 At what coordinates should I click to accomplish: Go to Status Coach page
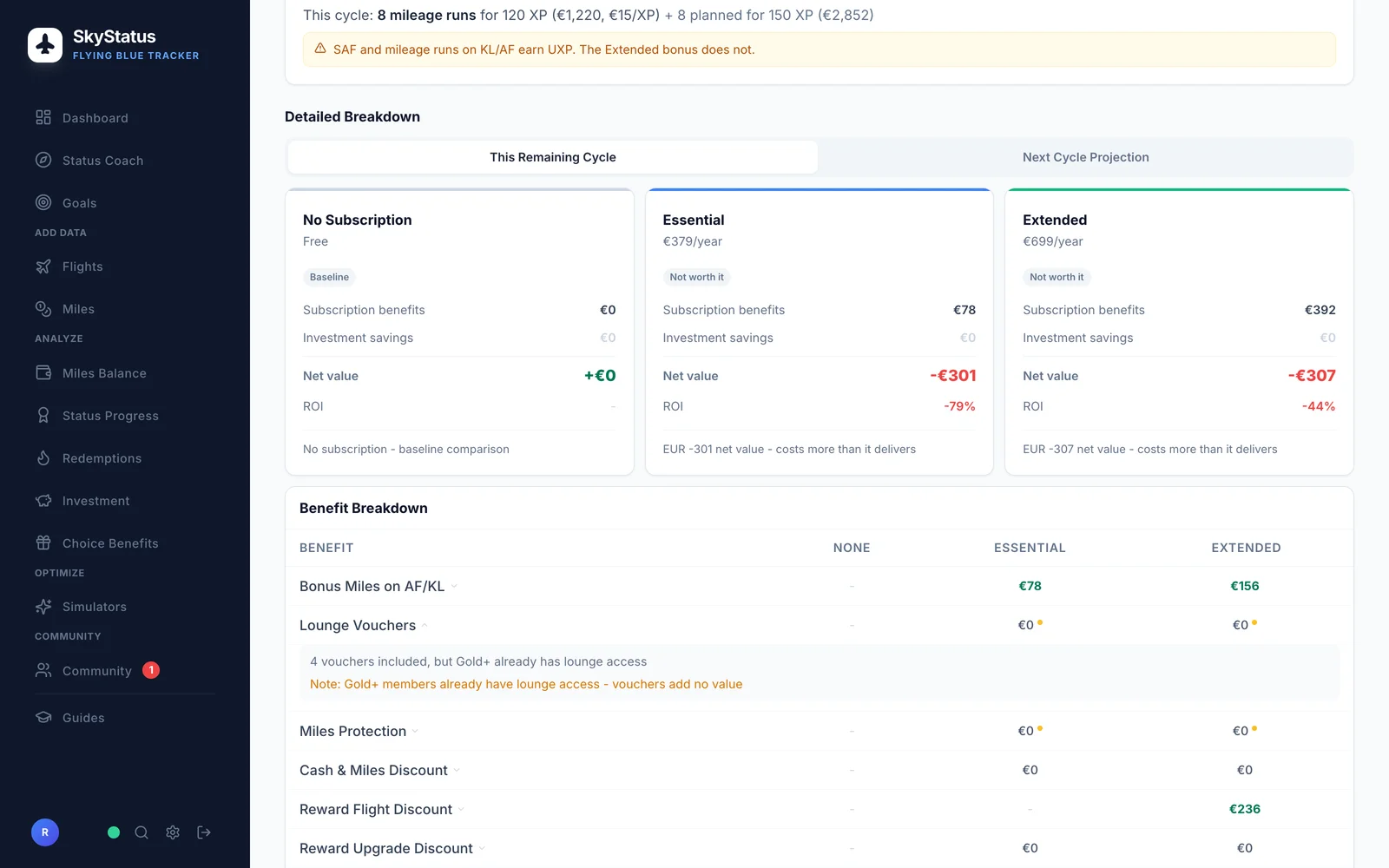(125, 161)
